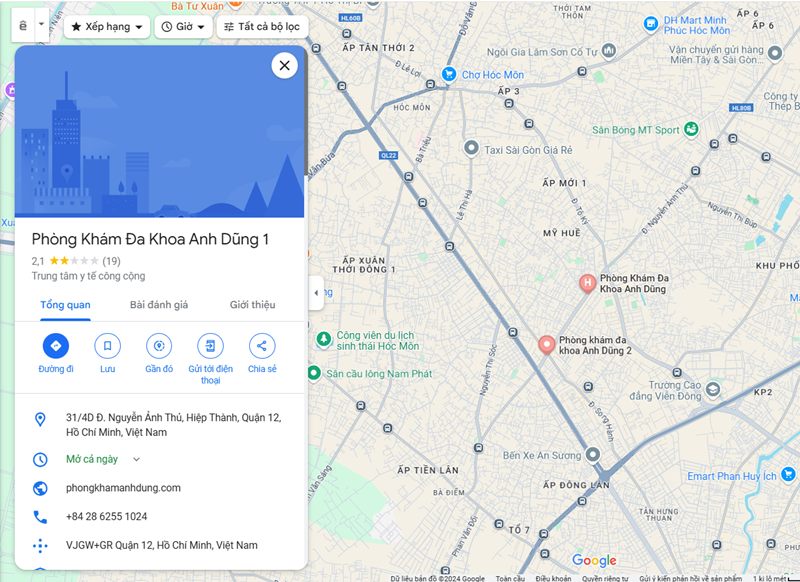Collapse the side panel with arrow handle
The height and width of the screenshot is (582, 800).
point(316,293)
